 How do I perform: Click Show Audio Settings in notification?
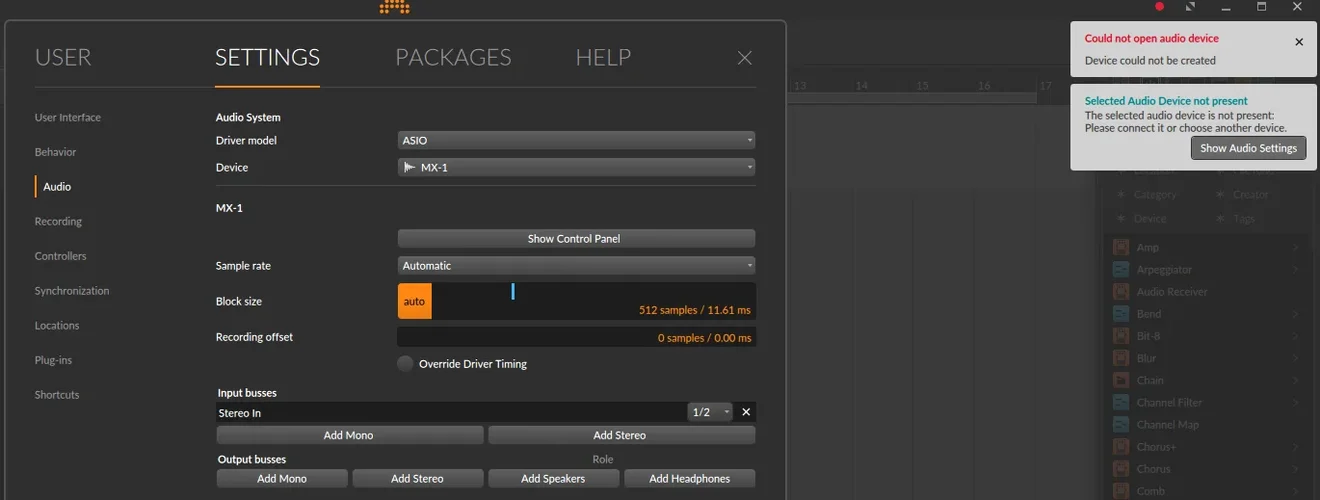[x=1248, y=148]
